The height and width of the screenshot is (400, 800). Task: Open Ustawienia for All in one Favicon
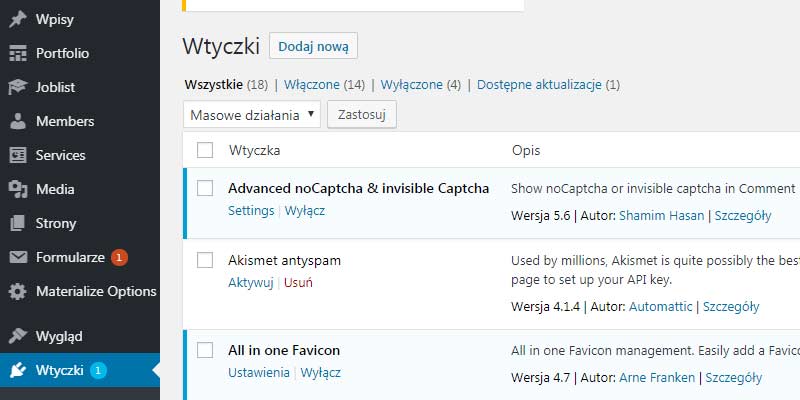coord(259,372)
